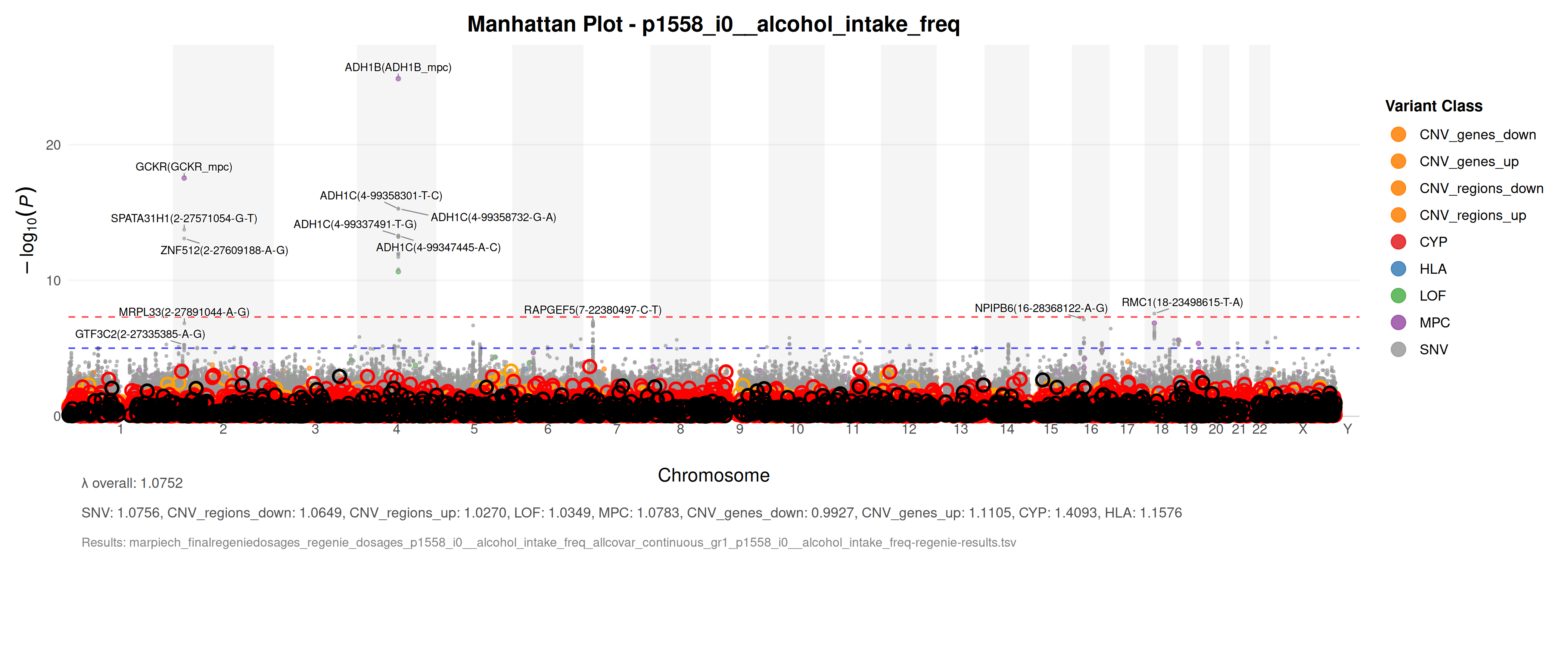
Task: Click the CNV_genes_down orange legend swatch
Action: (x=1398, y=134)
